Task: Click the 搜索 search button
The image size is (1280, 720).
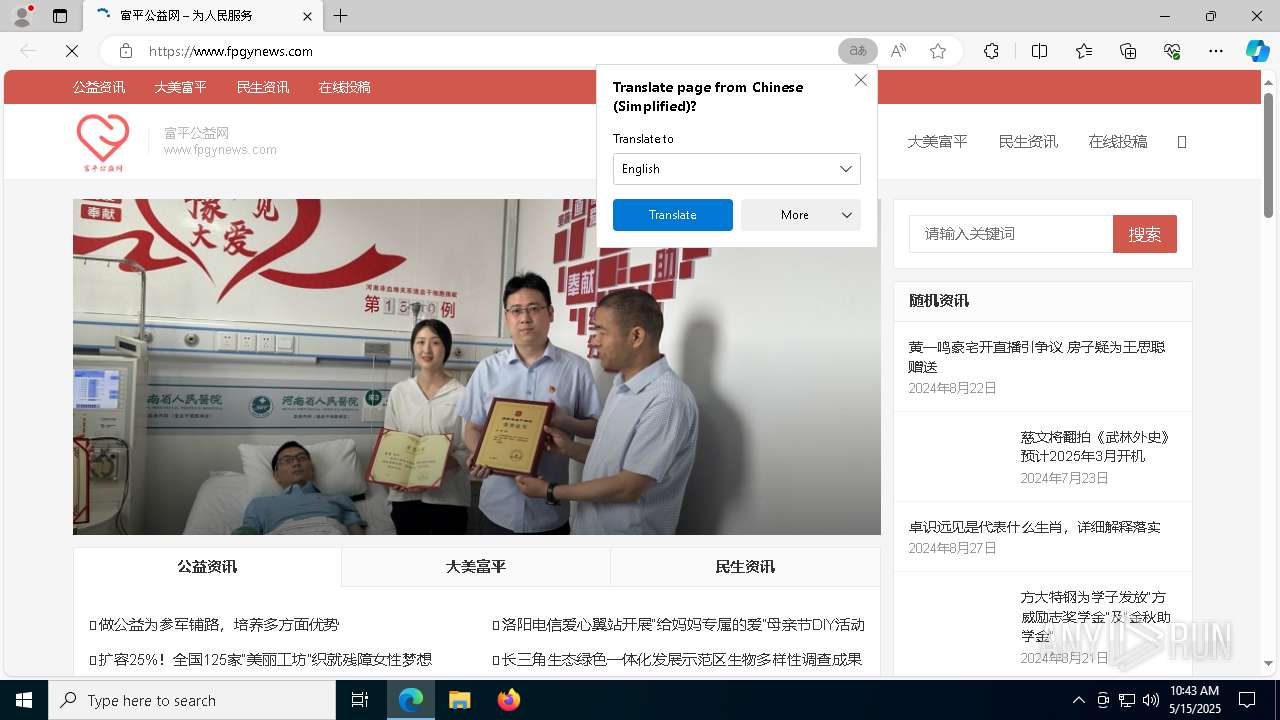Action: pyautogui.click(x=1145, y=234)
